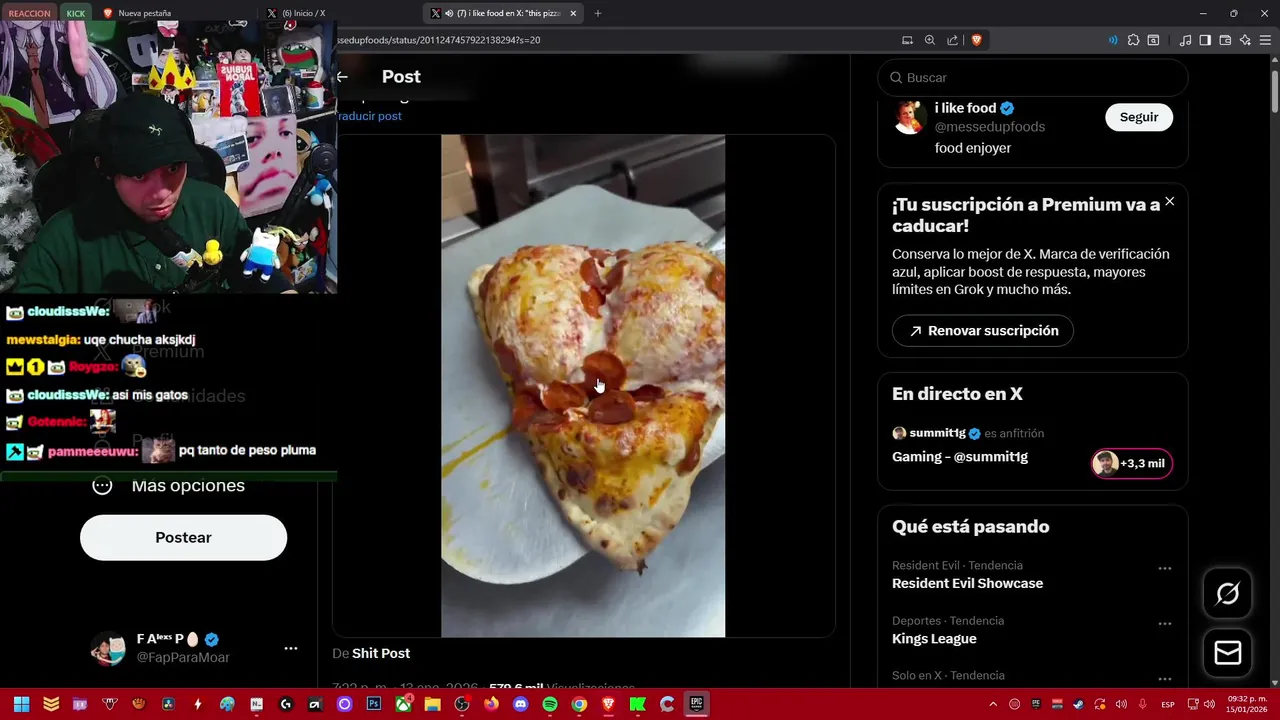Open more options for Kings League trend

(1164, 623)
